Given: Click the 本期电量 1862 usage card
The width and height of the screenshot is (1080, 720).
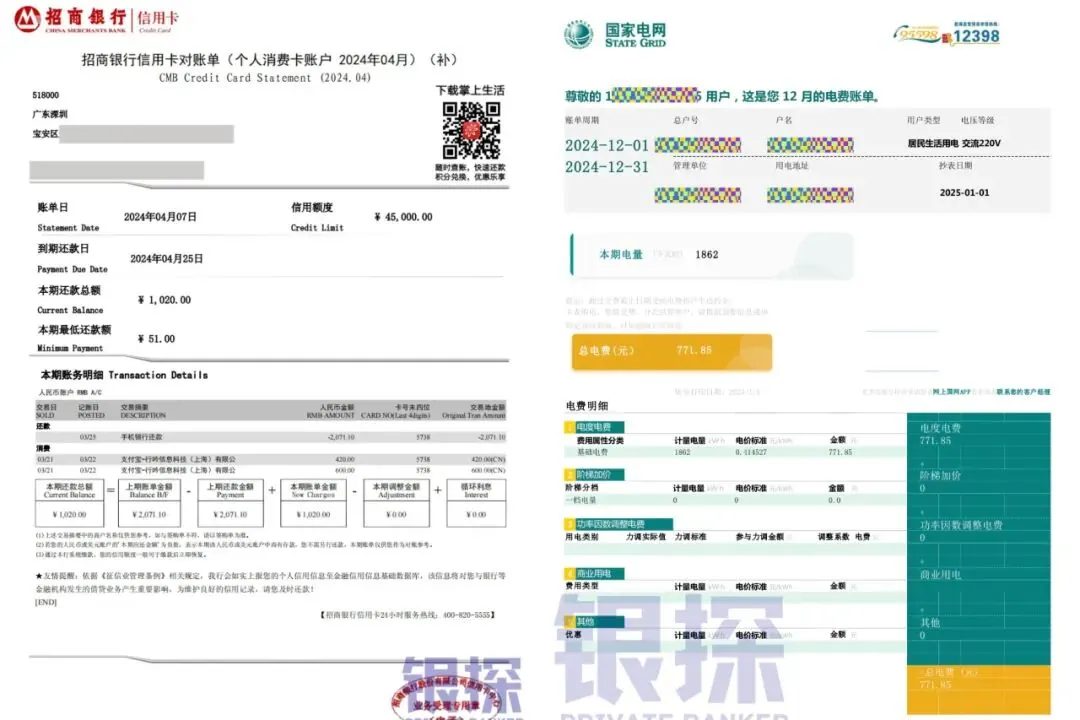Looking at the screenshot, I should (x=712, y=256).
